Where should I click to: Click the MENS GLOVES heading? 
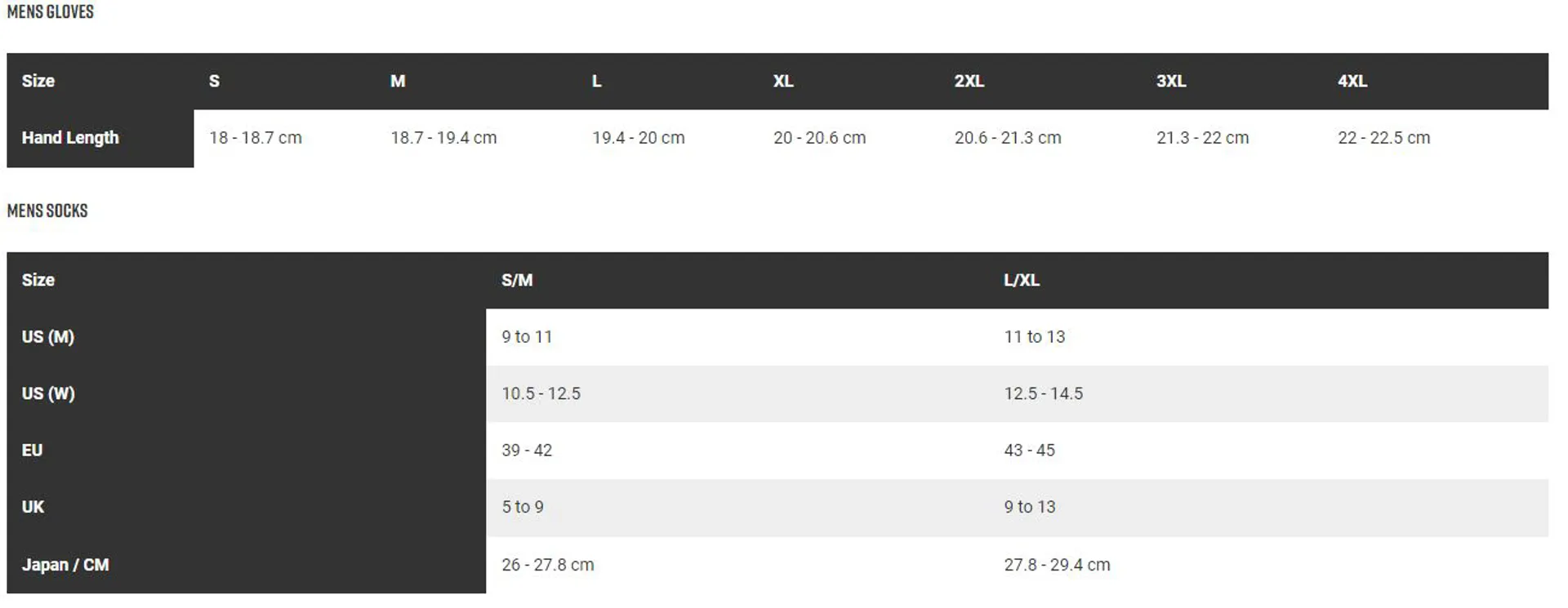[x=50, y=12]
